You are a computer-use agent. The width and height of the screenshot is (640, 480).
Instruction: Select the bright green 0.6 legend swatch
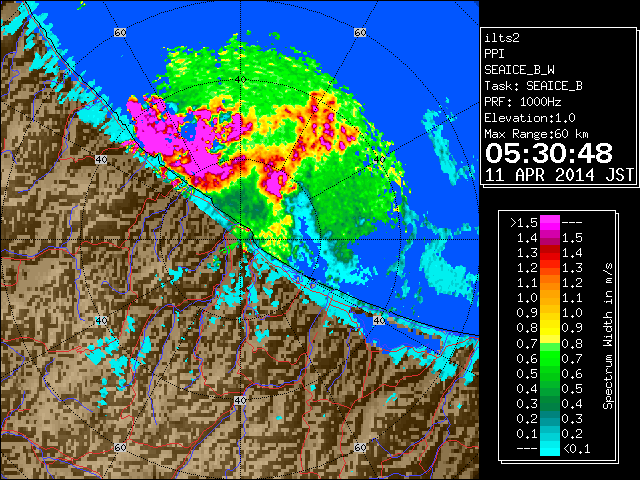pyautogui.click(x=549, y=358)
